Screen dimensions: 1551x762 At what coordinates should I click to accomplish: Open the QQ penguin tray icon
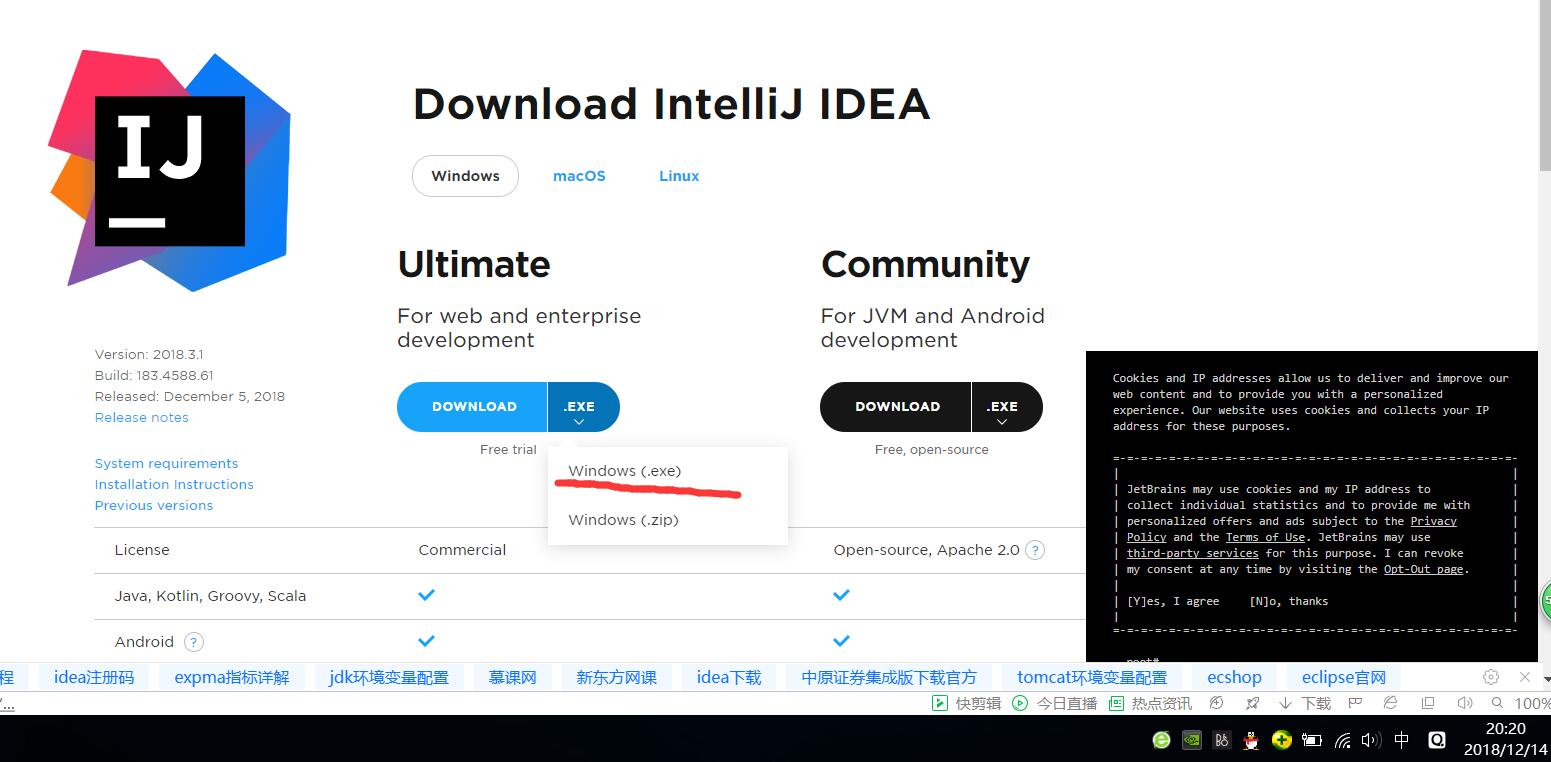1251,740
